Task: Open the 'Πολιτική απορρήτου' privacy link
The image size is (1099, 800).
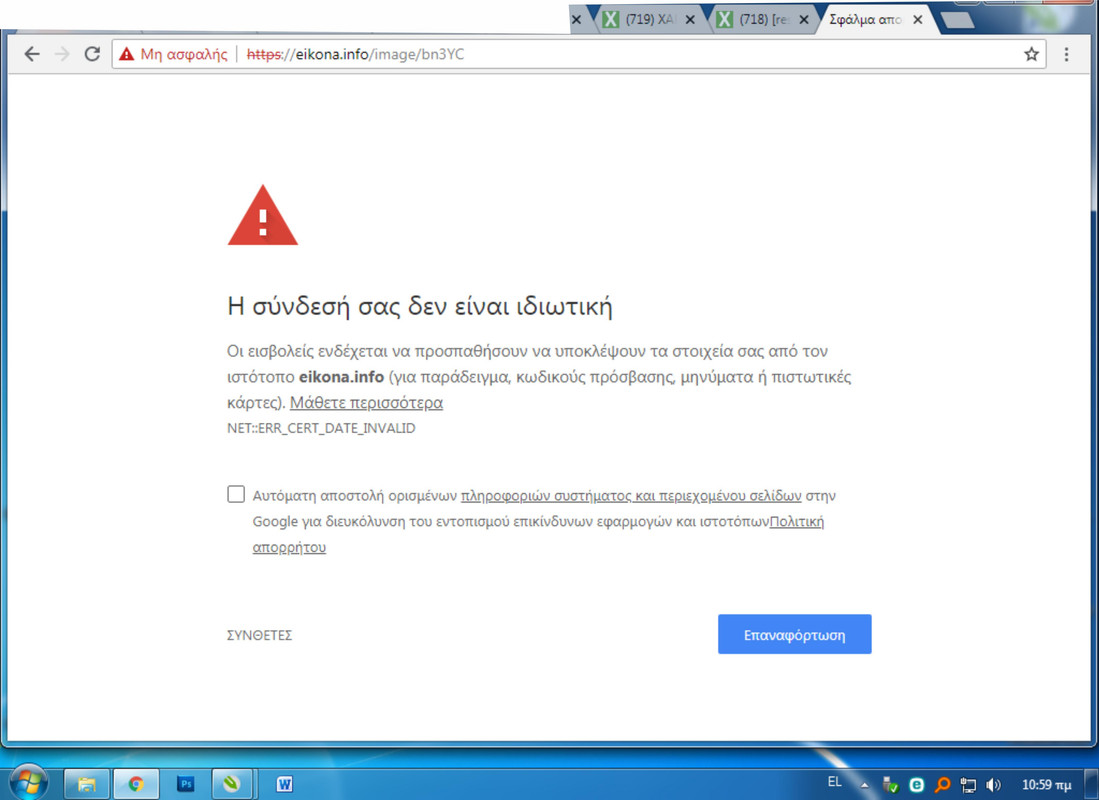Action: pyautogui.click(x=797, y=522)
